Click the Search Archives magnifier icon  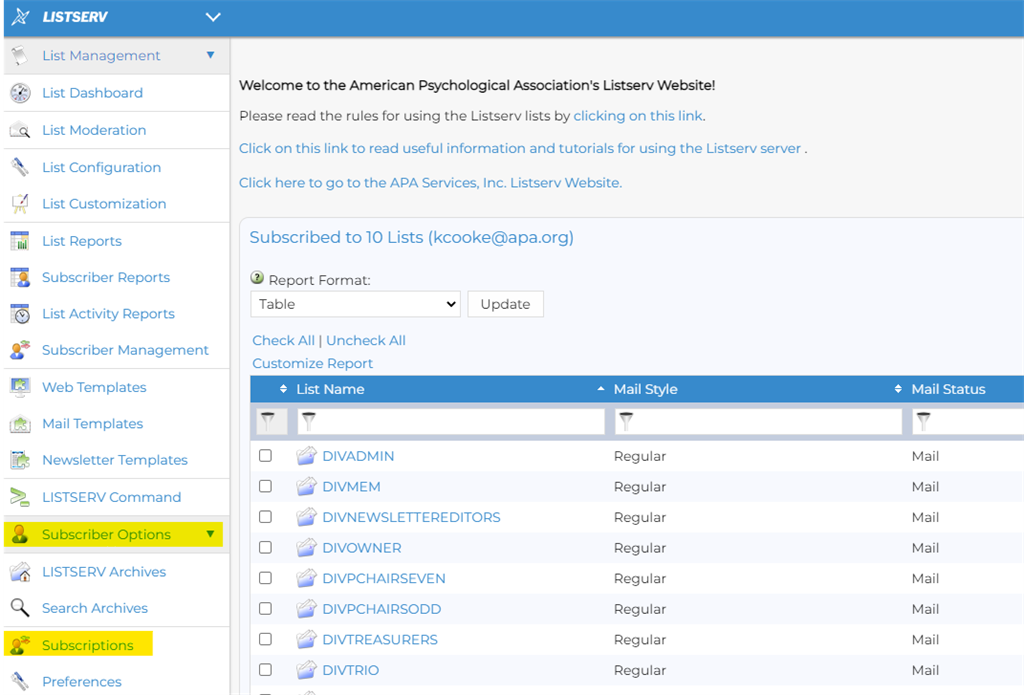(x=20, y=608)
